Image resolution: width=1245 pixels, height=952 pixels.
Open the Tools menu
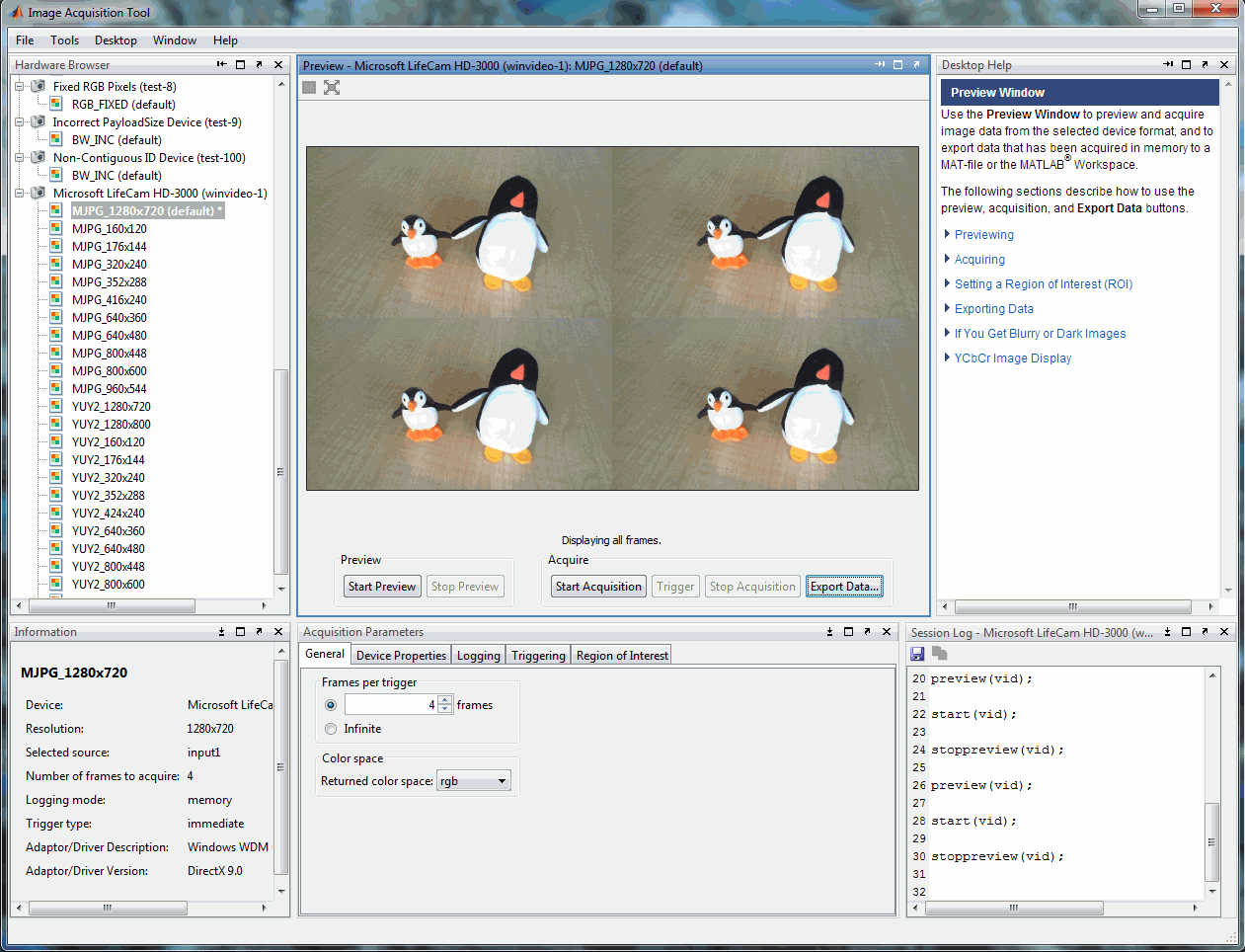point(65,40)
